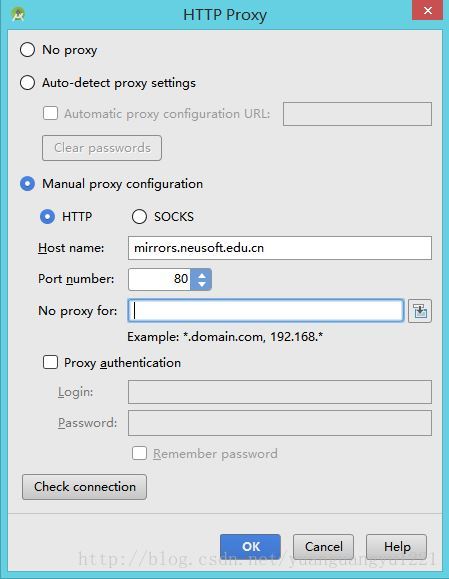This screenshot has width=449, height=579.
Task: Decrease port number with down arrow
Action: coord(201,284)
